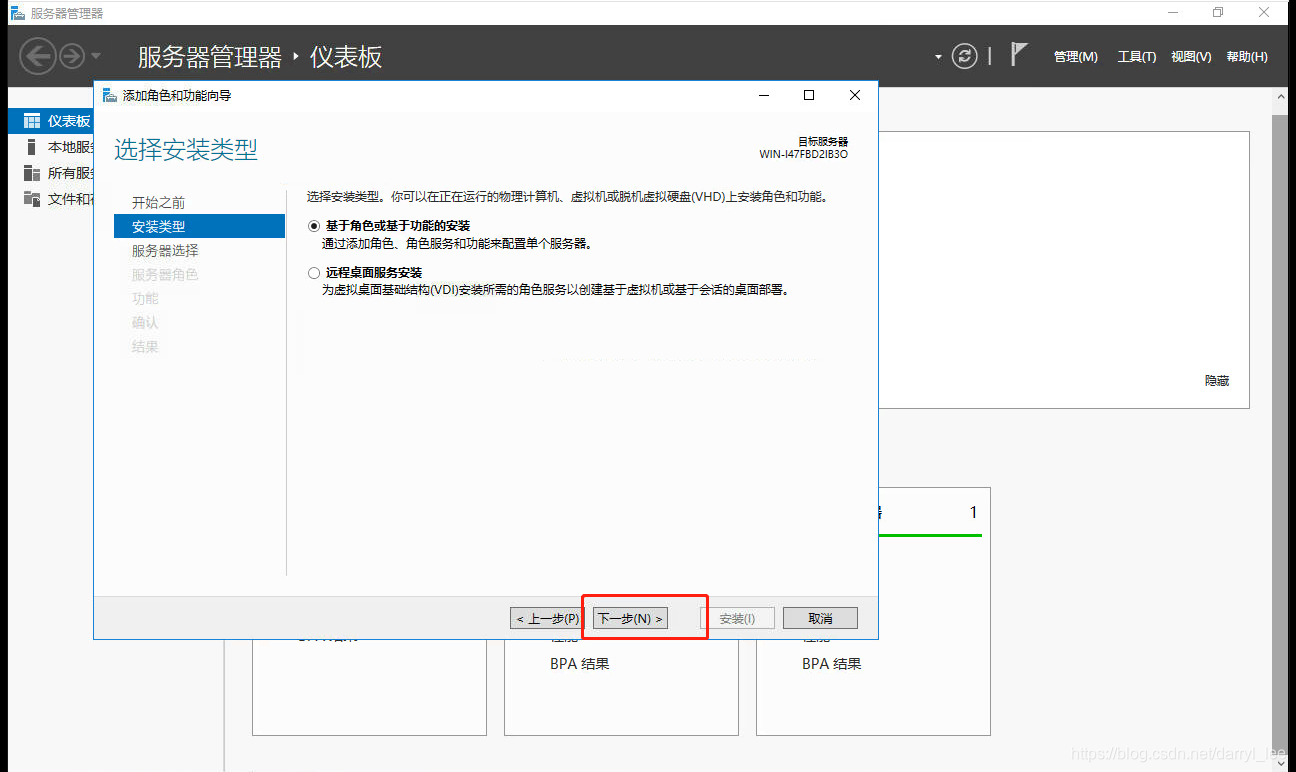Viewport: 1296px width, 772px height.
Task: Open the notifications flag icon
Action: pos(1018,55)
